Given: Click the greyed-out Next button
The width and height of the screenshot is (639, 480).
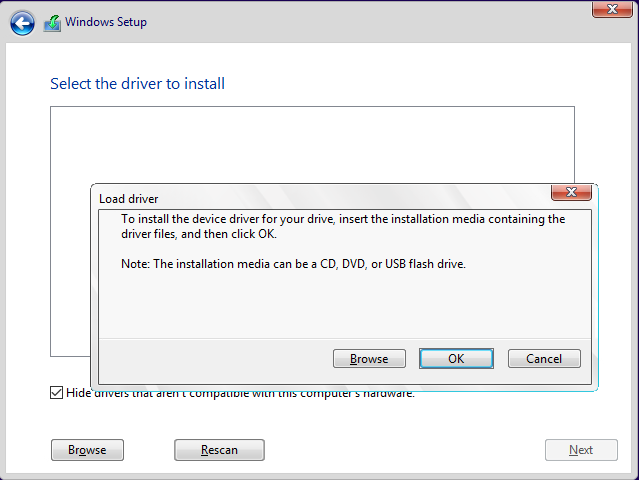Looking at the screenshot, I should 581,450.
